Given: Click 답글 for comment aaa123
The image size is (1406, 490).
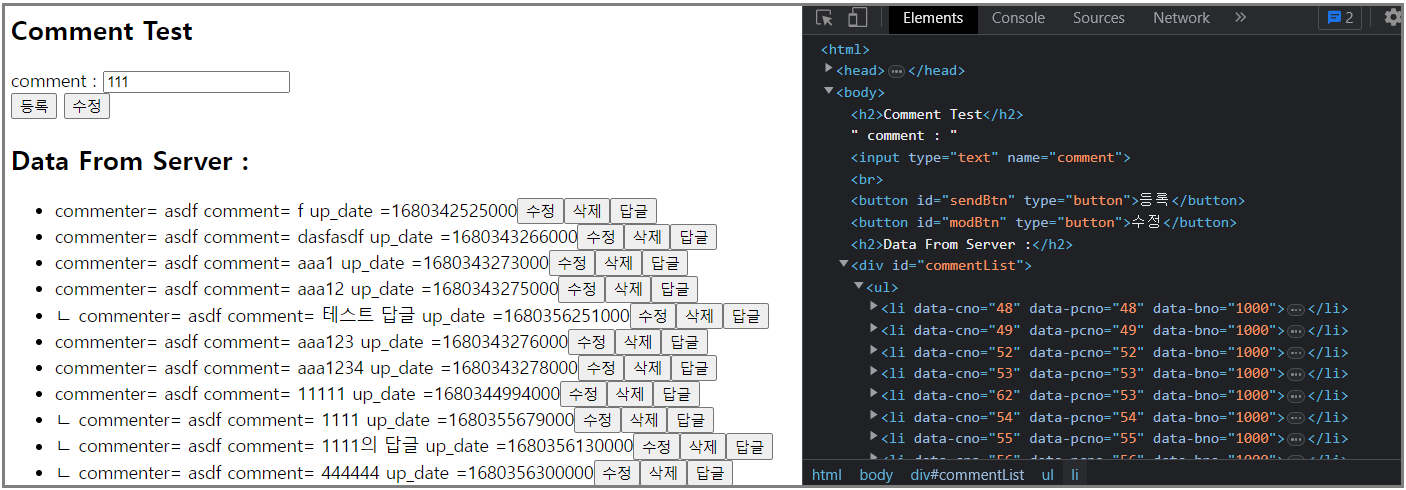Looking at the screenshot, I should coord(684,342).
